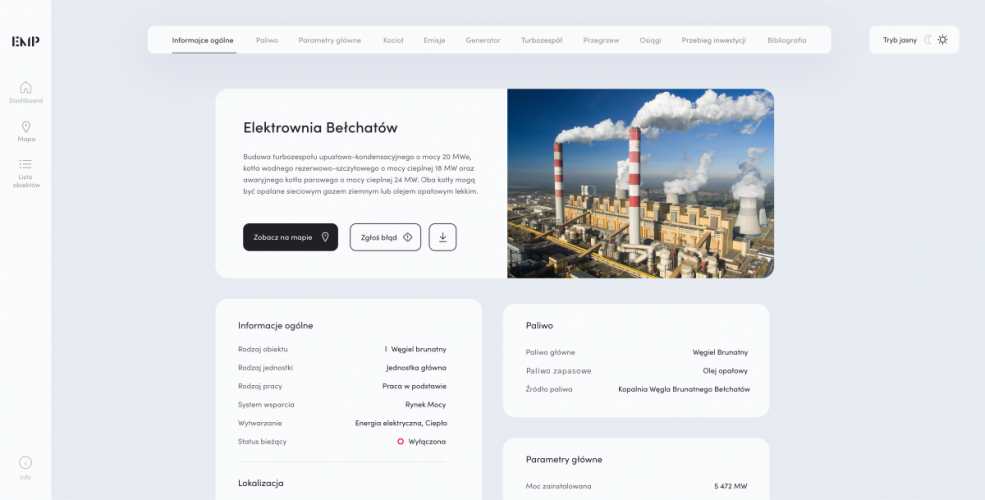Click the System wsparcia label
The image size is (985, 500).
266,405
